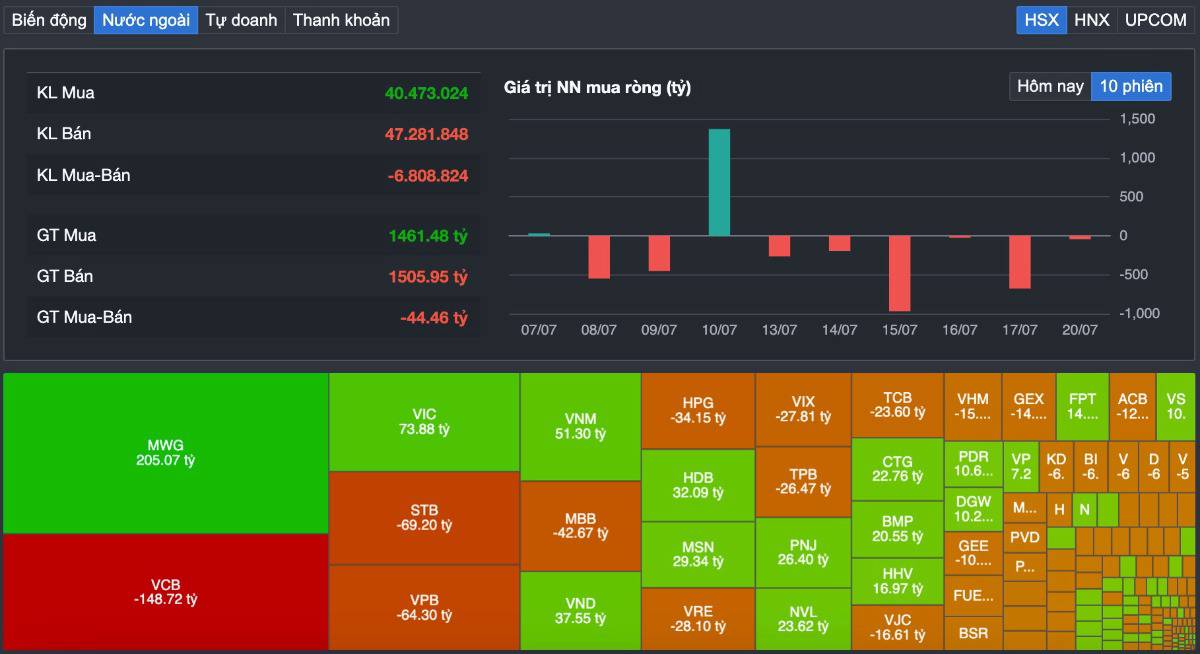Click the BMP 20.55 tỷ tile
The height and width of the screenshot is (654, 1200).
point(897,529)
